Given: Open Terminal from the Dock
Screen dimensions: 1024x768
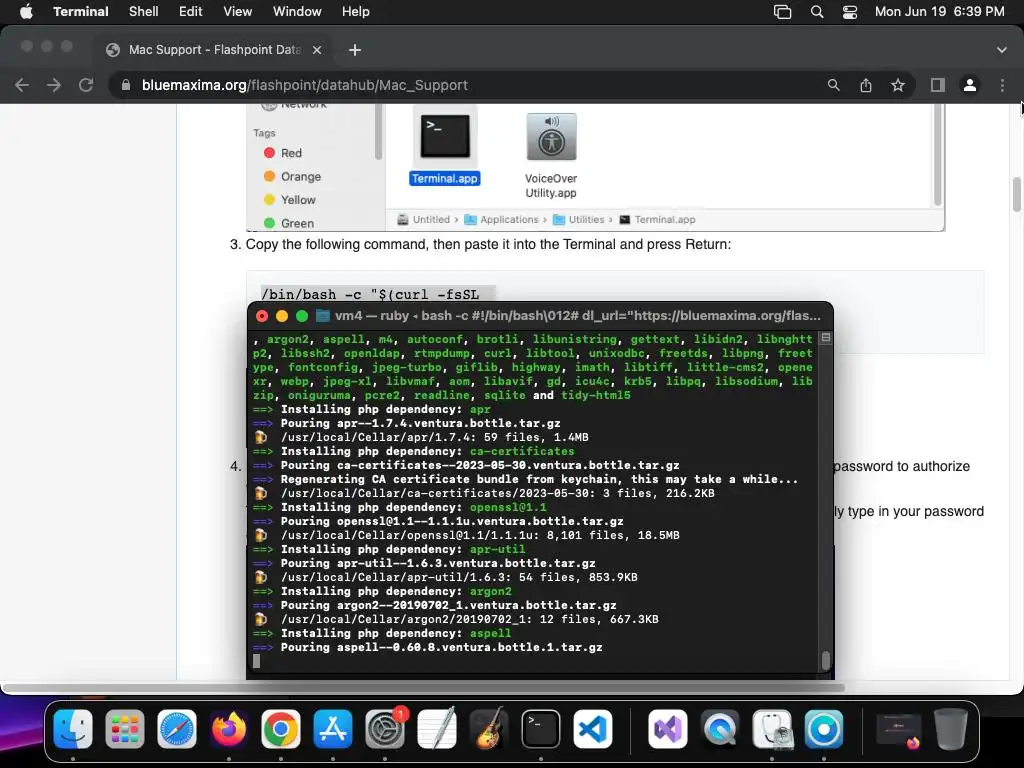Looking at the screenshot, I should coord(541,729).
